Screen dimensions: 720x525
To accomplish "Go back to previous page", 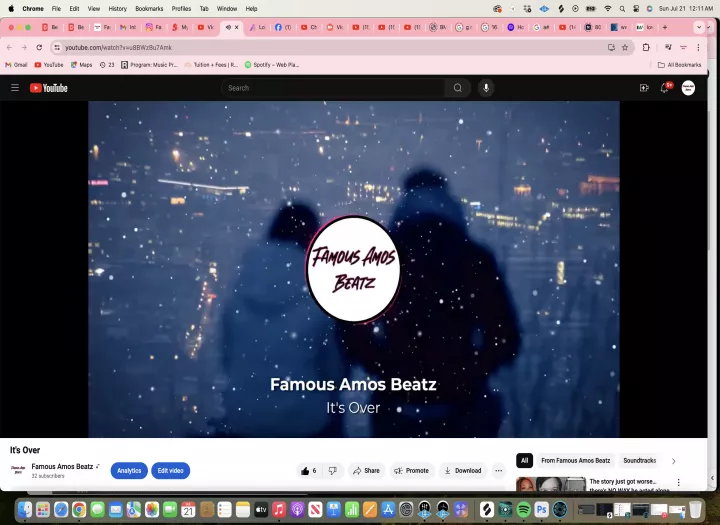I will point(10,47).
